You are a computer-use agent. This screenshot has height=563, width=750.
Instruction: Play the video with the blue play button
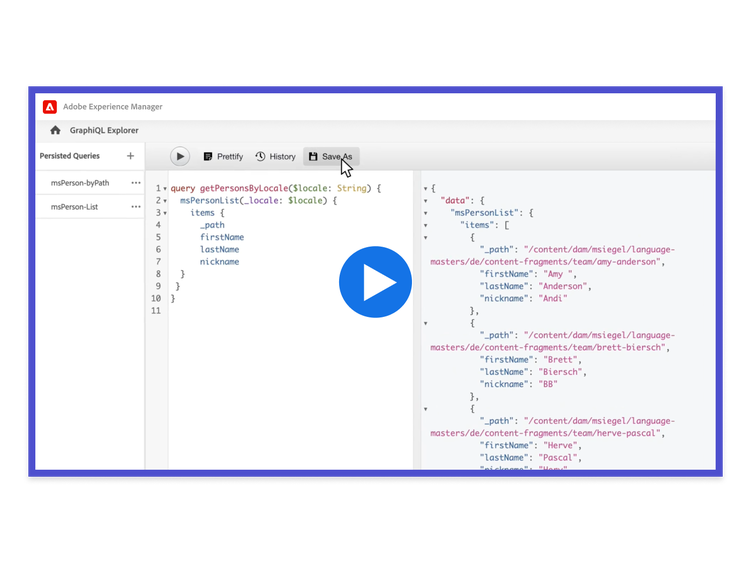[375, 282]
